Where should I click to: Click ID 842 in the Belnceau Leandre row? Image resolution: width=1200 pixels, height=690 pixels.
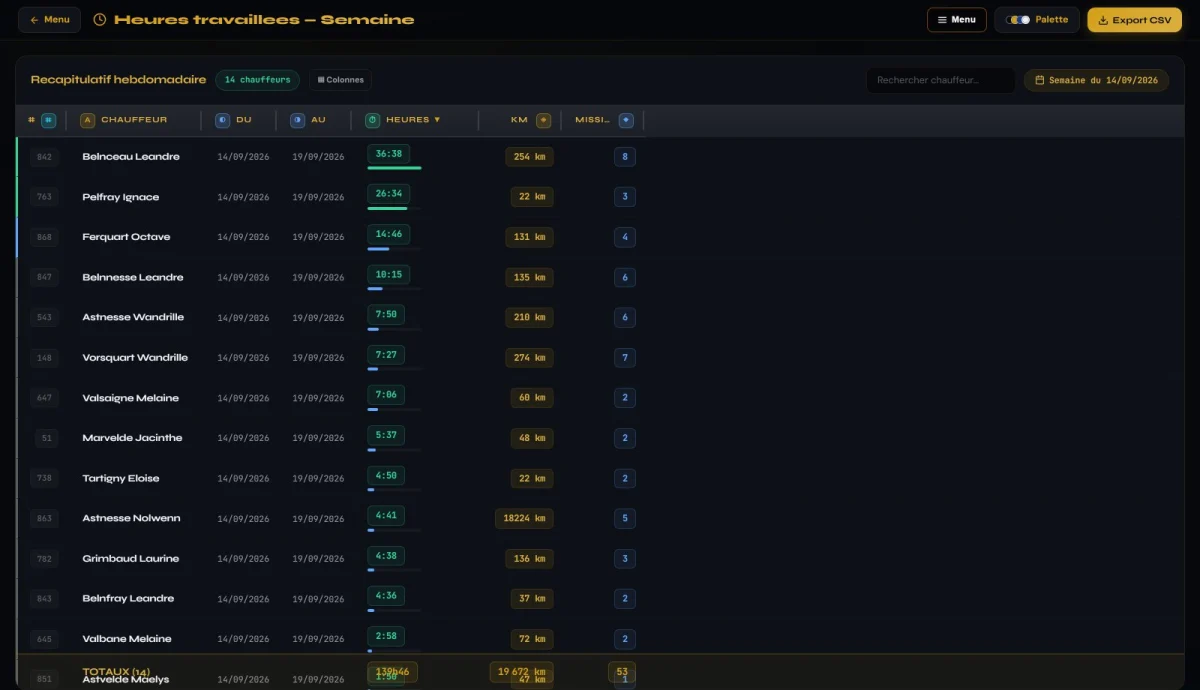coord(44,157)
